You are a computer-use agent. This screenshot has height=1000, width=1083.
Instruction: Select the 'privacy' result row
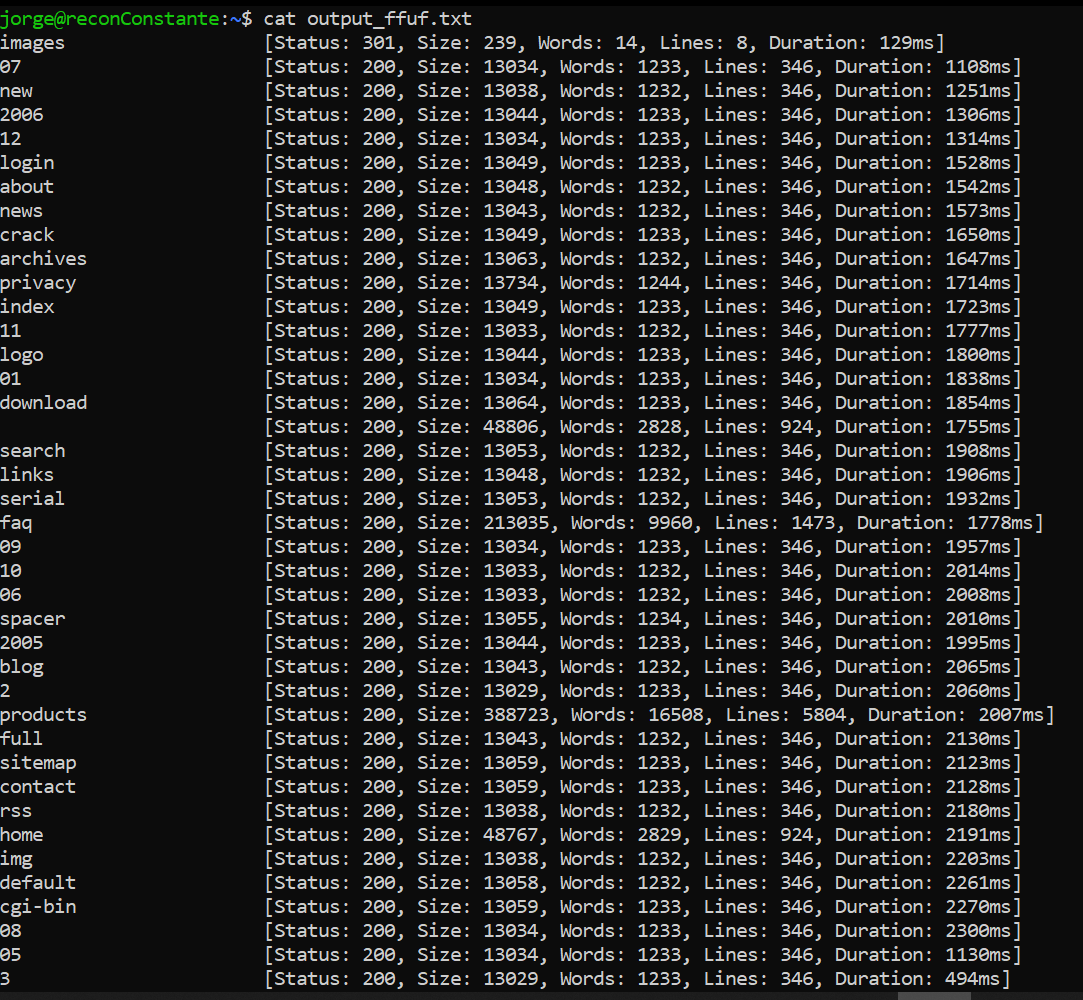(39, 282)
